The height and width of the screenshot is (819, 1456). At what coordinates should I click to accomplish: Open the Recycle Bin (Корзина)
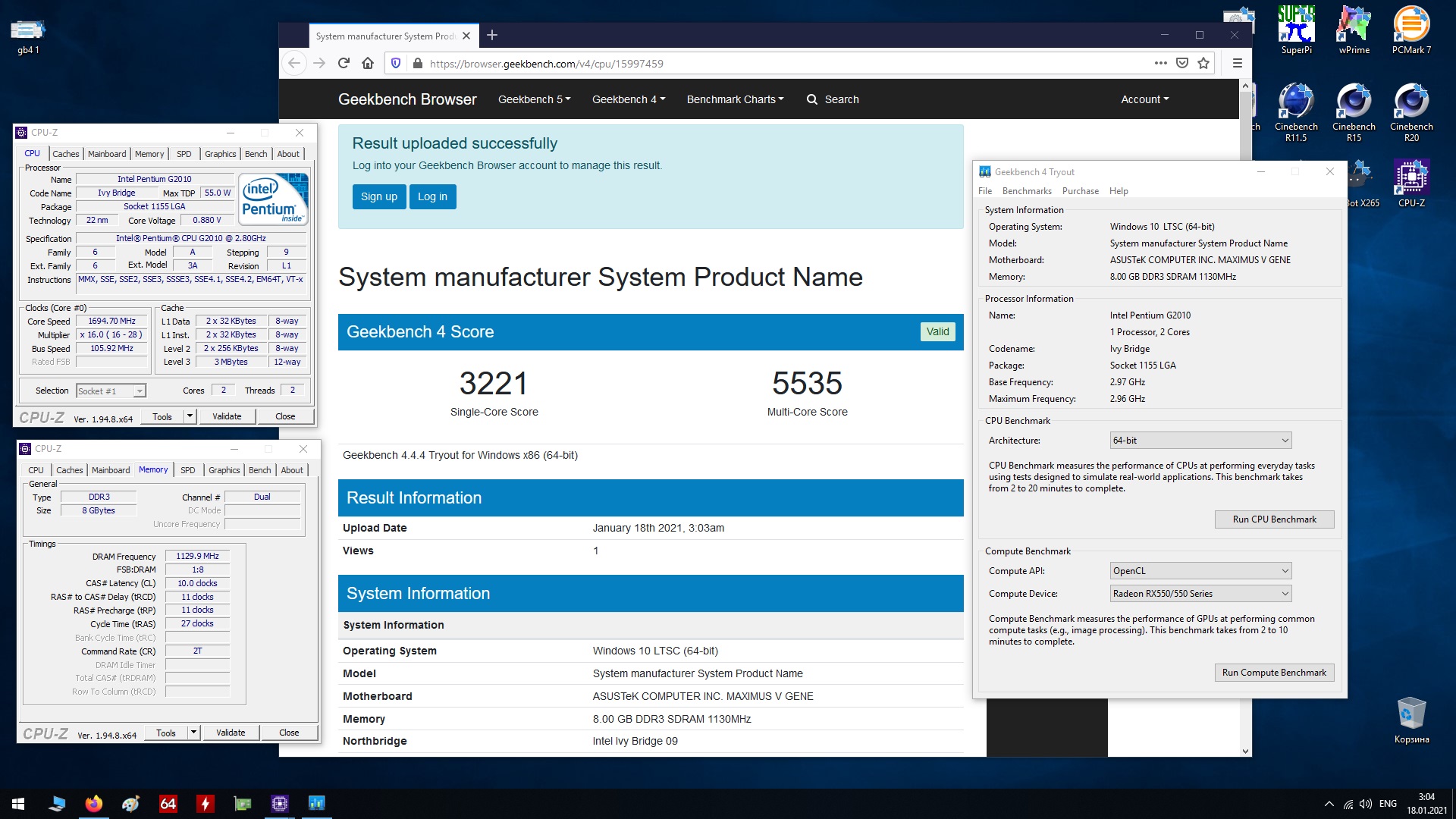tap(1411, 720)
